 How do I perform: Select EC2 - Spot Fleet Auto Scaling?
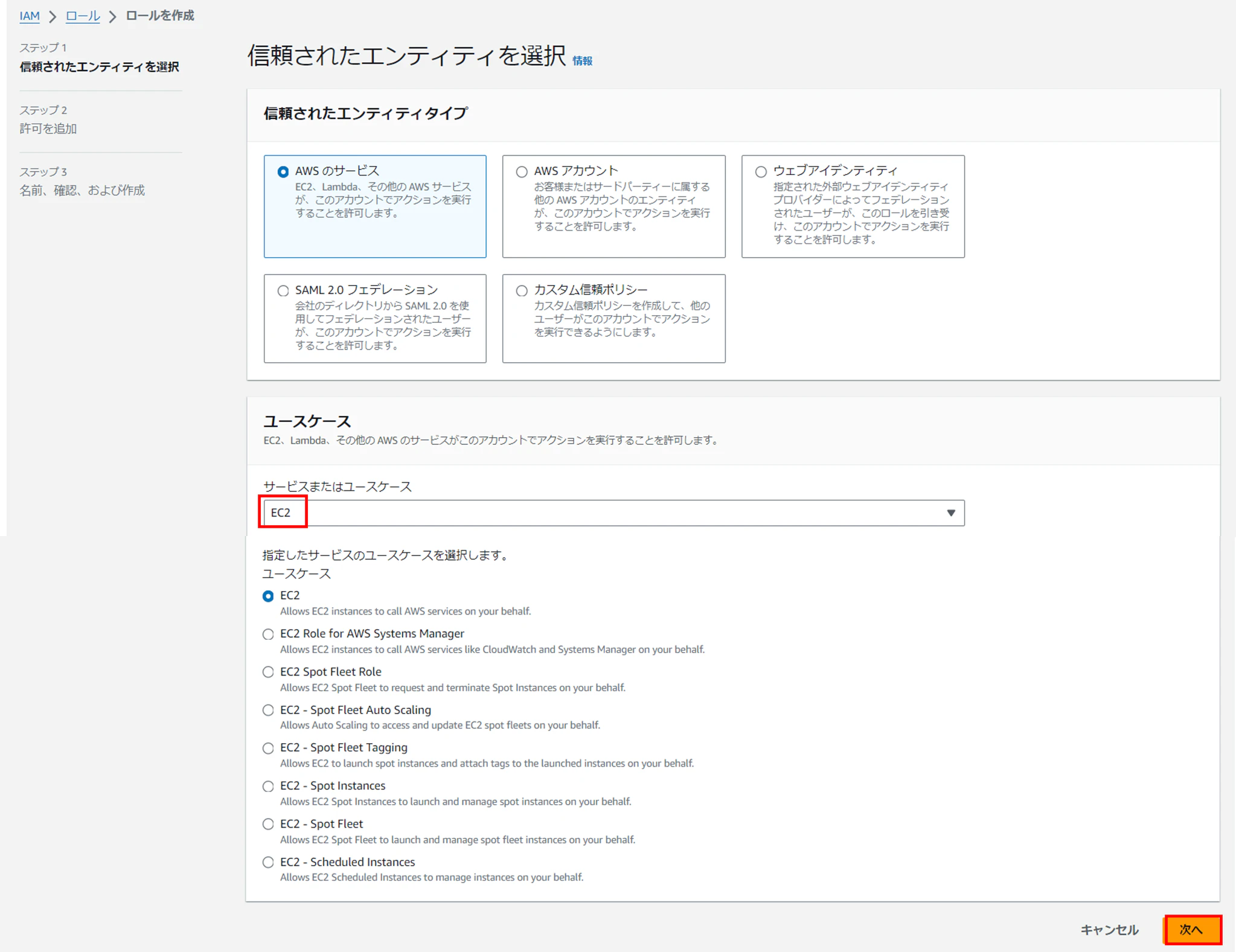268,711
